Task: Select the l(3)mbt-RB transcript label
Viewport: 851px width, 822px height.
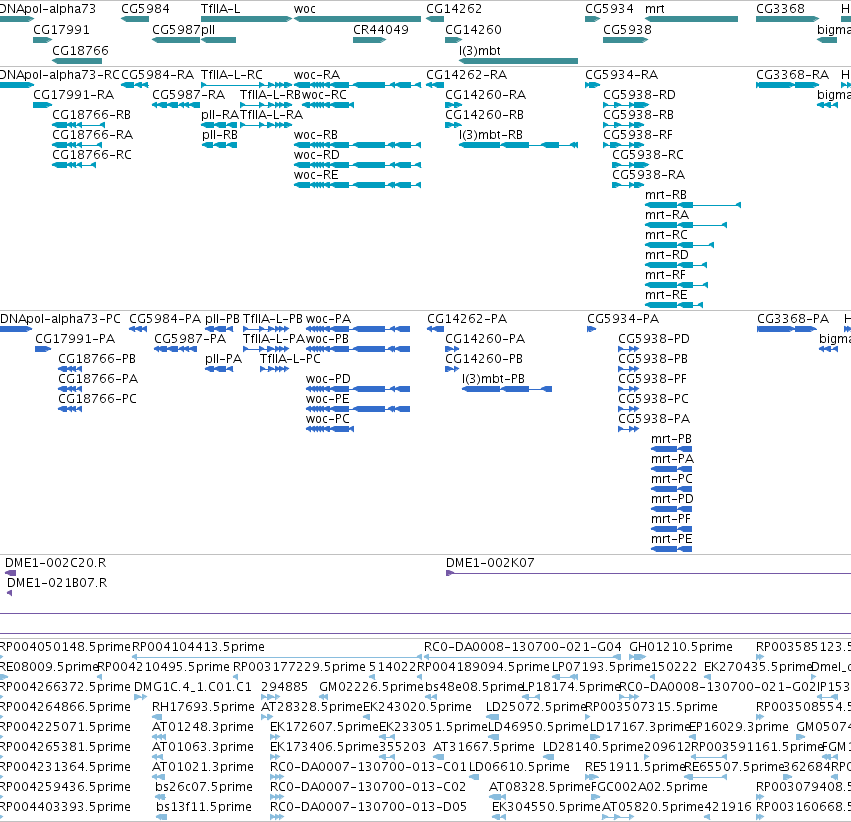Action: click(x=491, y=135)
